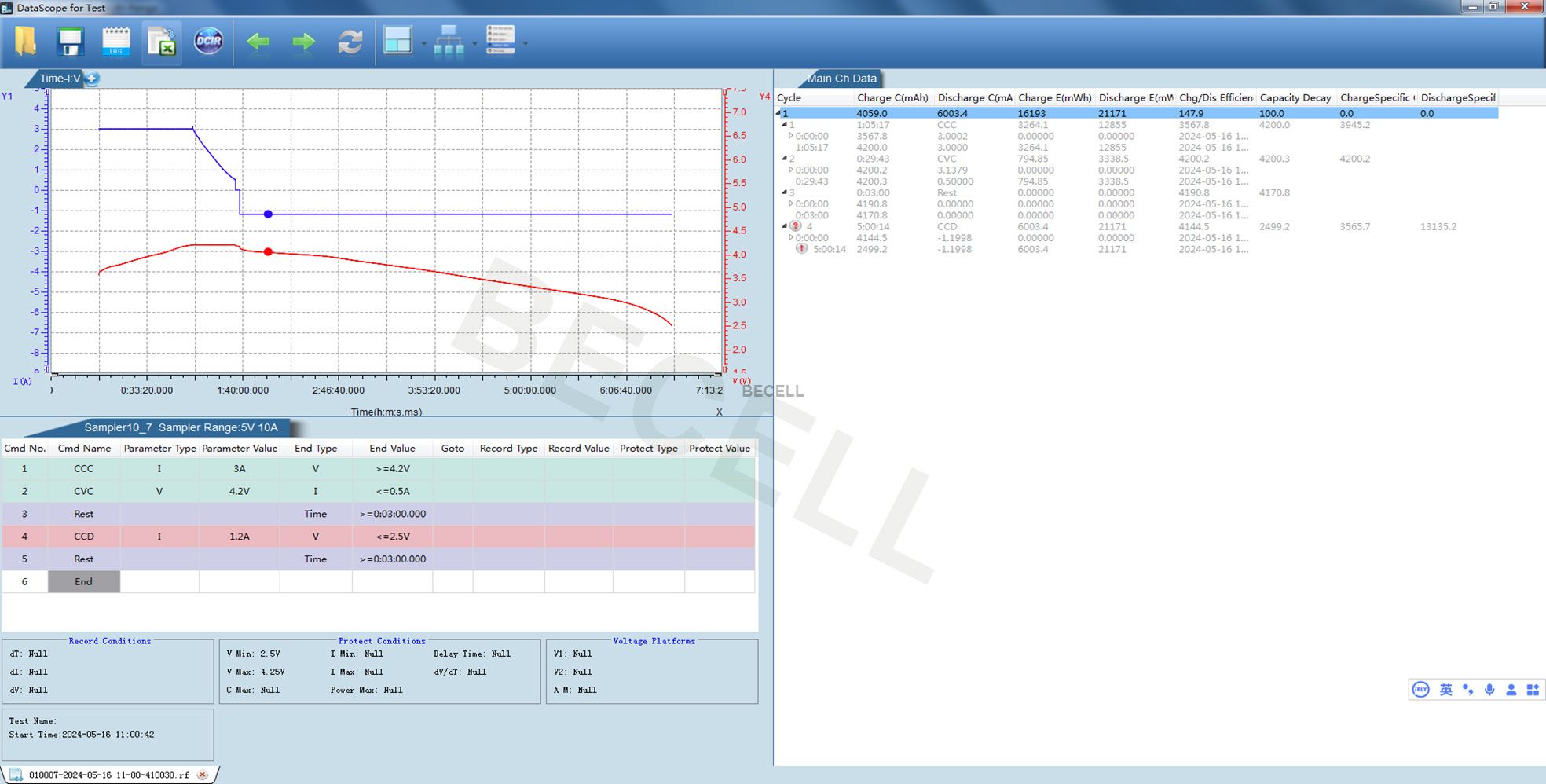Select the Sampler10_7 Sampler Range tab
This screenshot has height=784, width=1546.
pyautogui.click(x=181, y=427)
